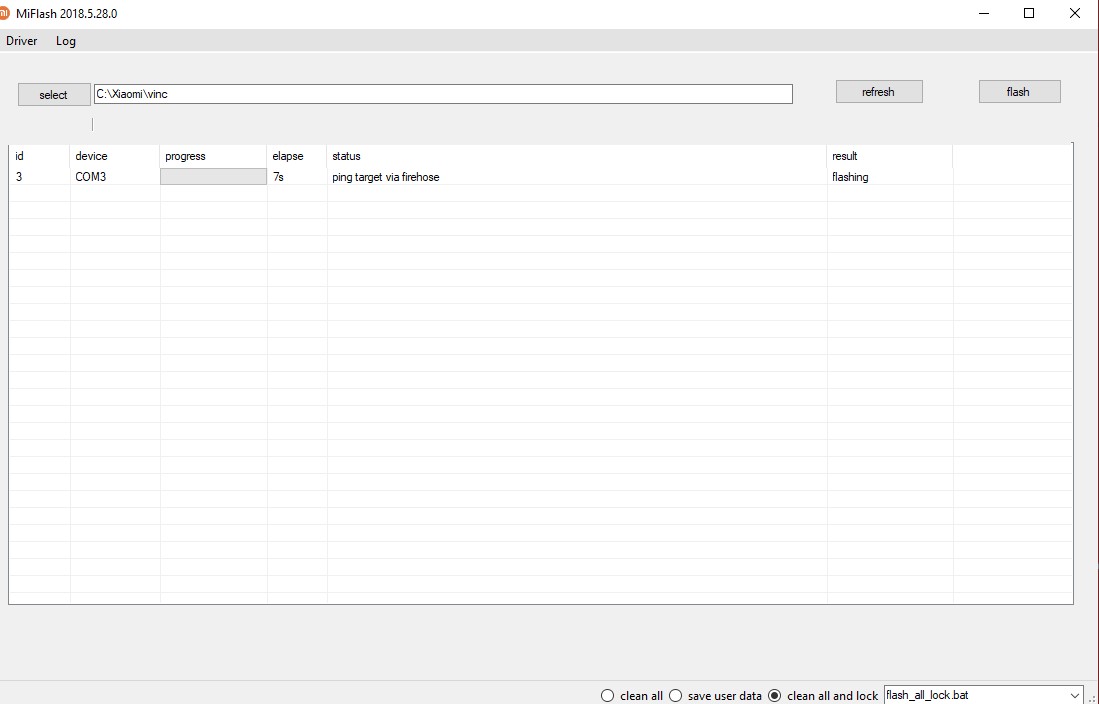Click the 'elapse' column header

(296, 156)
